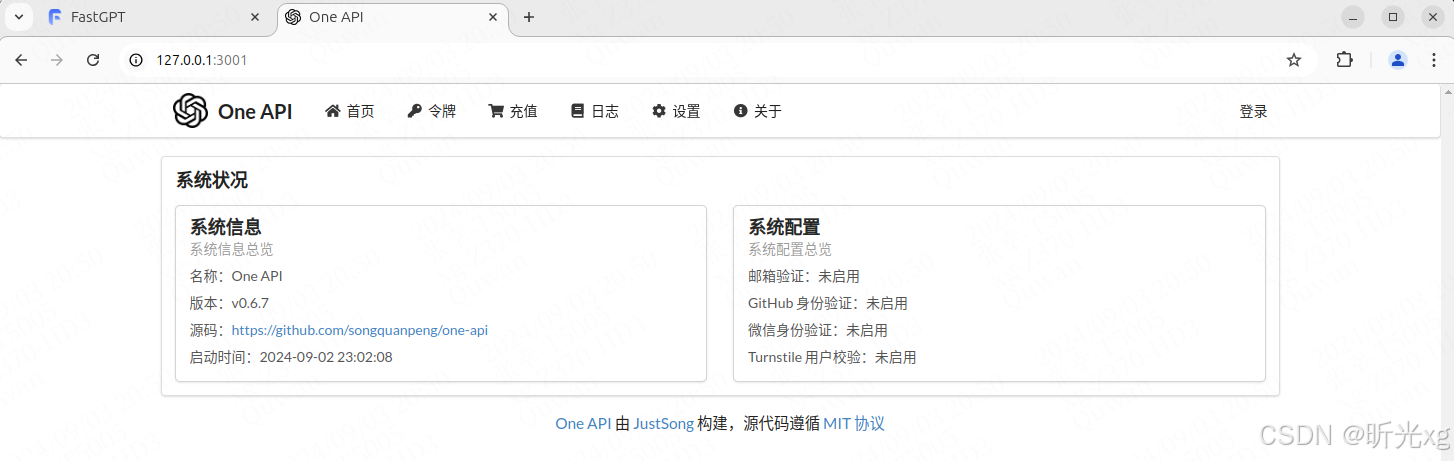Bookmark this page with star icon

click(1294, 60)
